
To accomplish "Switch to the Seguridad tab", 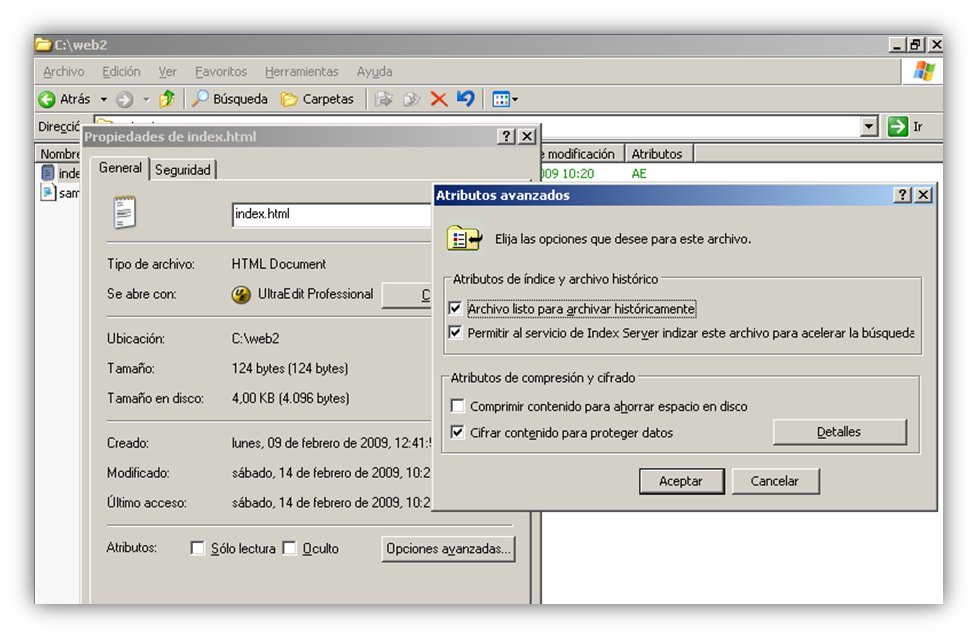I will 183,169.
